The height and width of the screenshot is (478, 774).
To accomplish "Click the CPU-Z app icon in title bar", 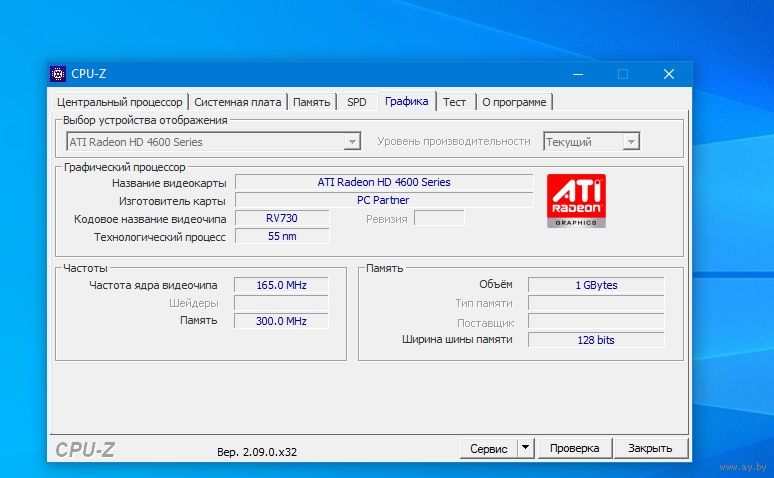I will 58,74.
